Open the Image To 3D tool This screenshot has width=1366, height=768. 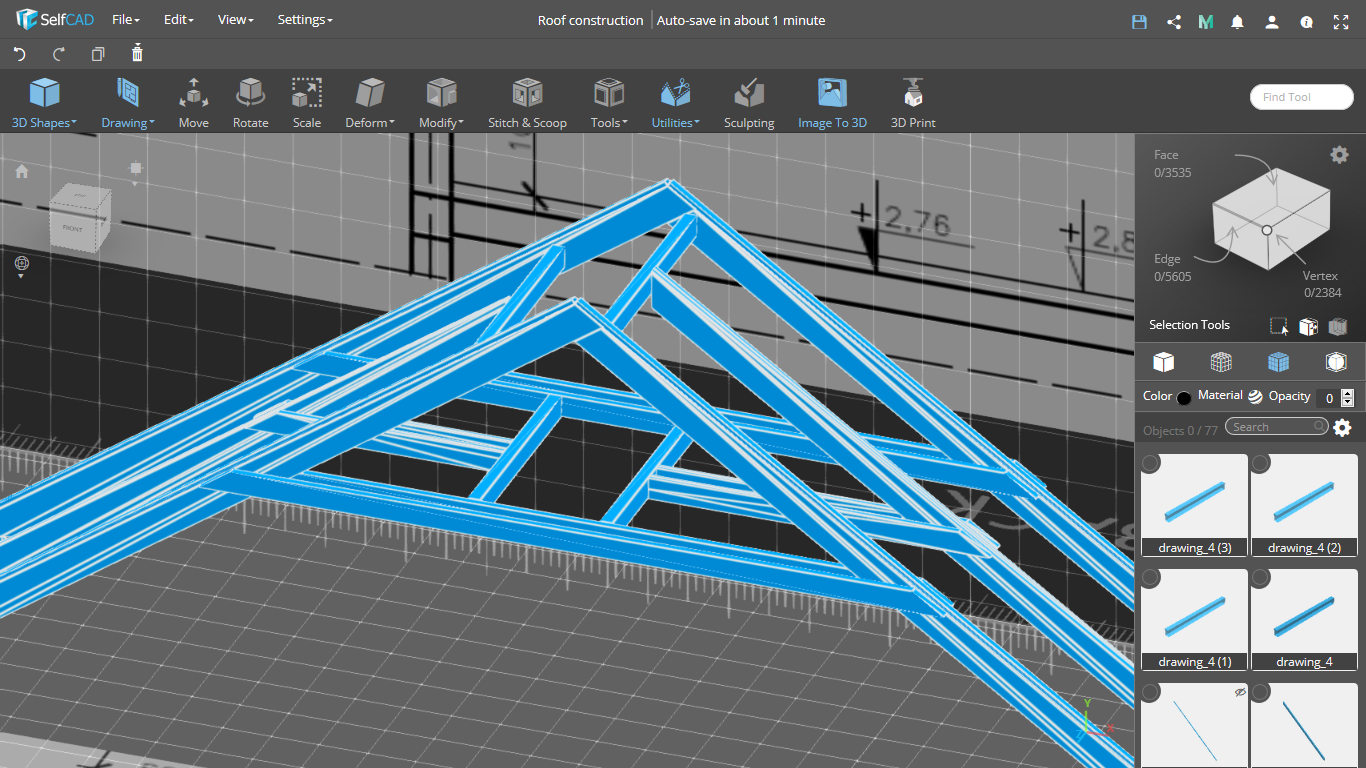point(832,104)
